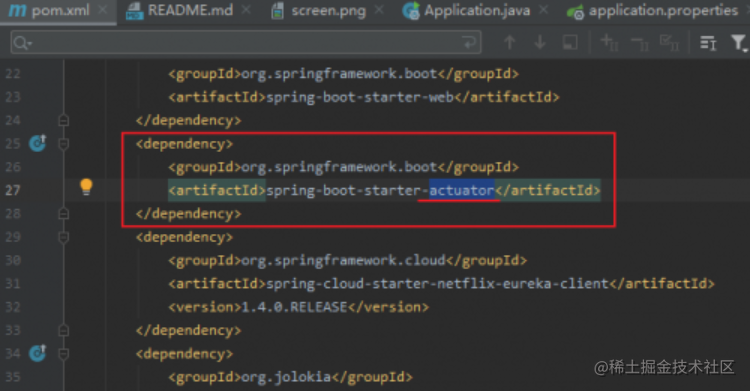Click the select all occurrences checkbox icon
The image size is (750, 391).
[669, 43]
